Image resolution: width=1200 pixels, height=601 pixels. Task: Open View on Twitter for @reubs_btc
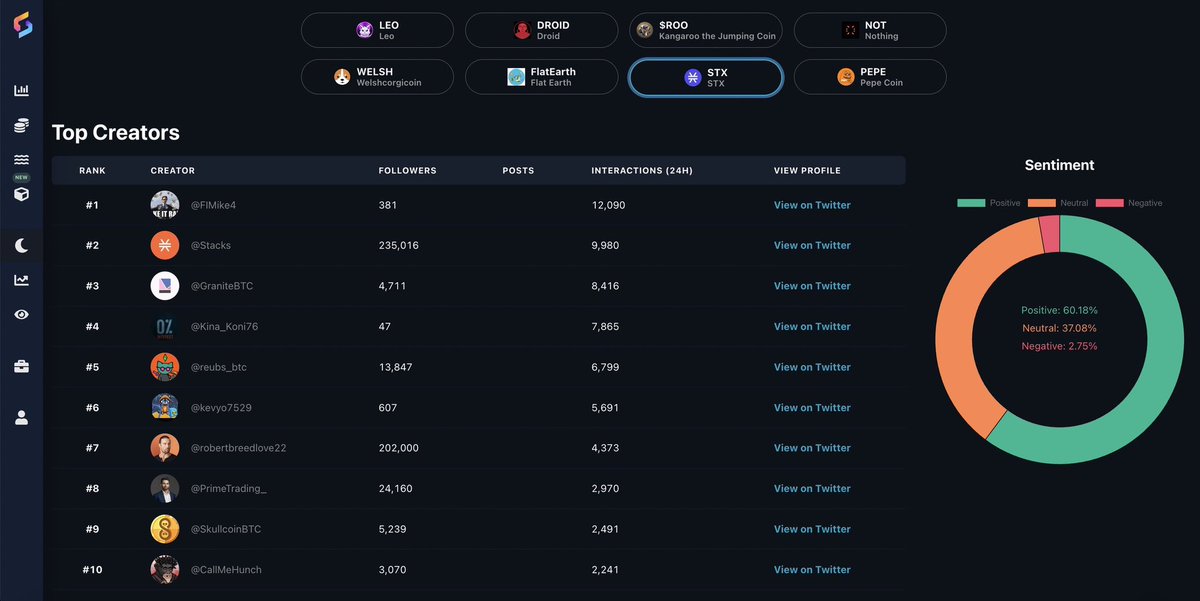coord(812,367)
